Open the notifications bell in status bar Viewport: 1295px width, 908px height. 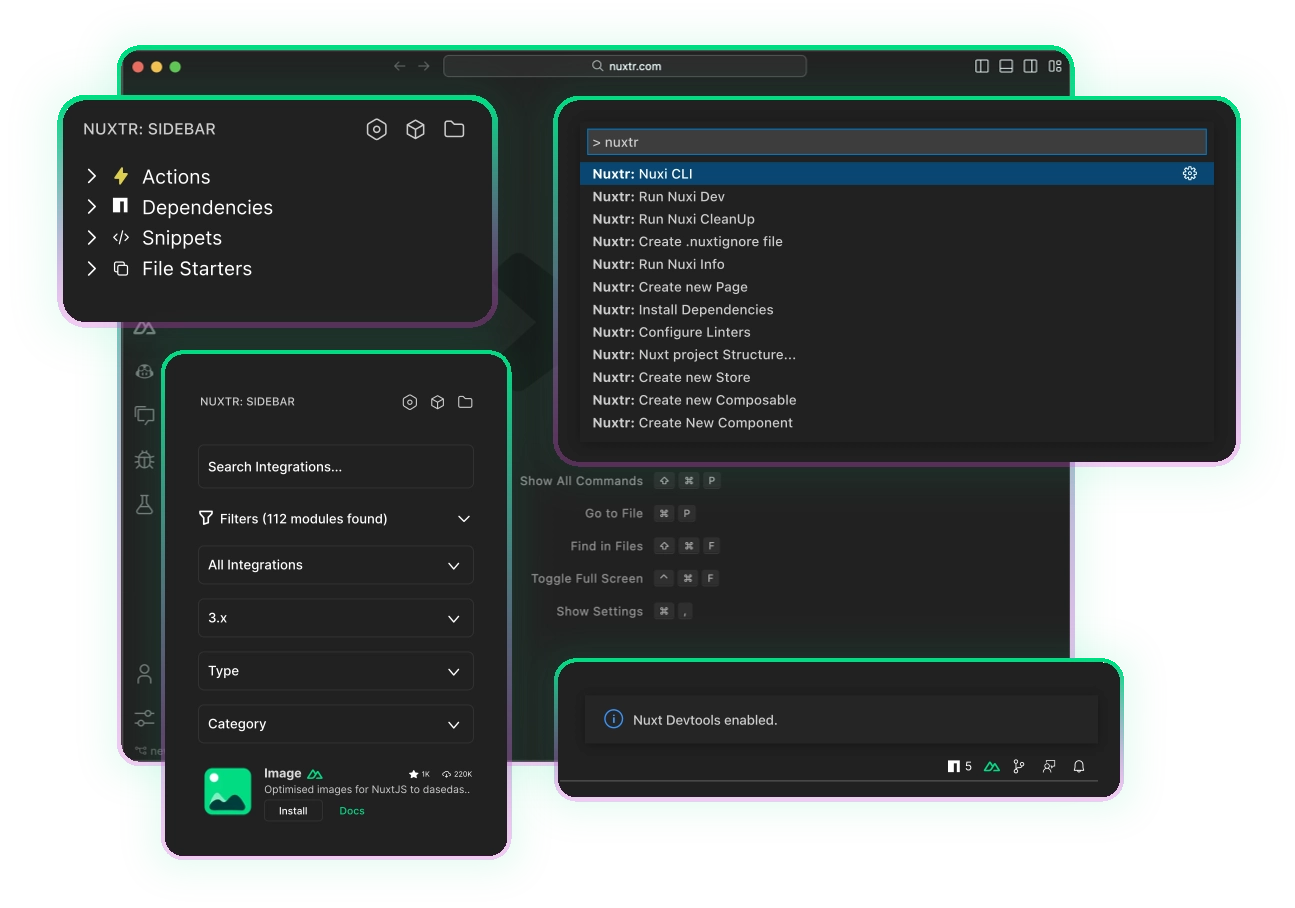click(x=1079, y=766)
